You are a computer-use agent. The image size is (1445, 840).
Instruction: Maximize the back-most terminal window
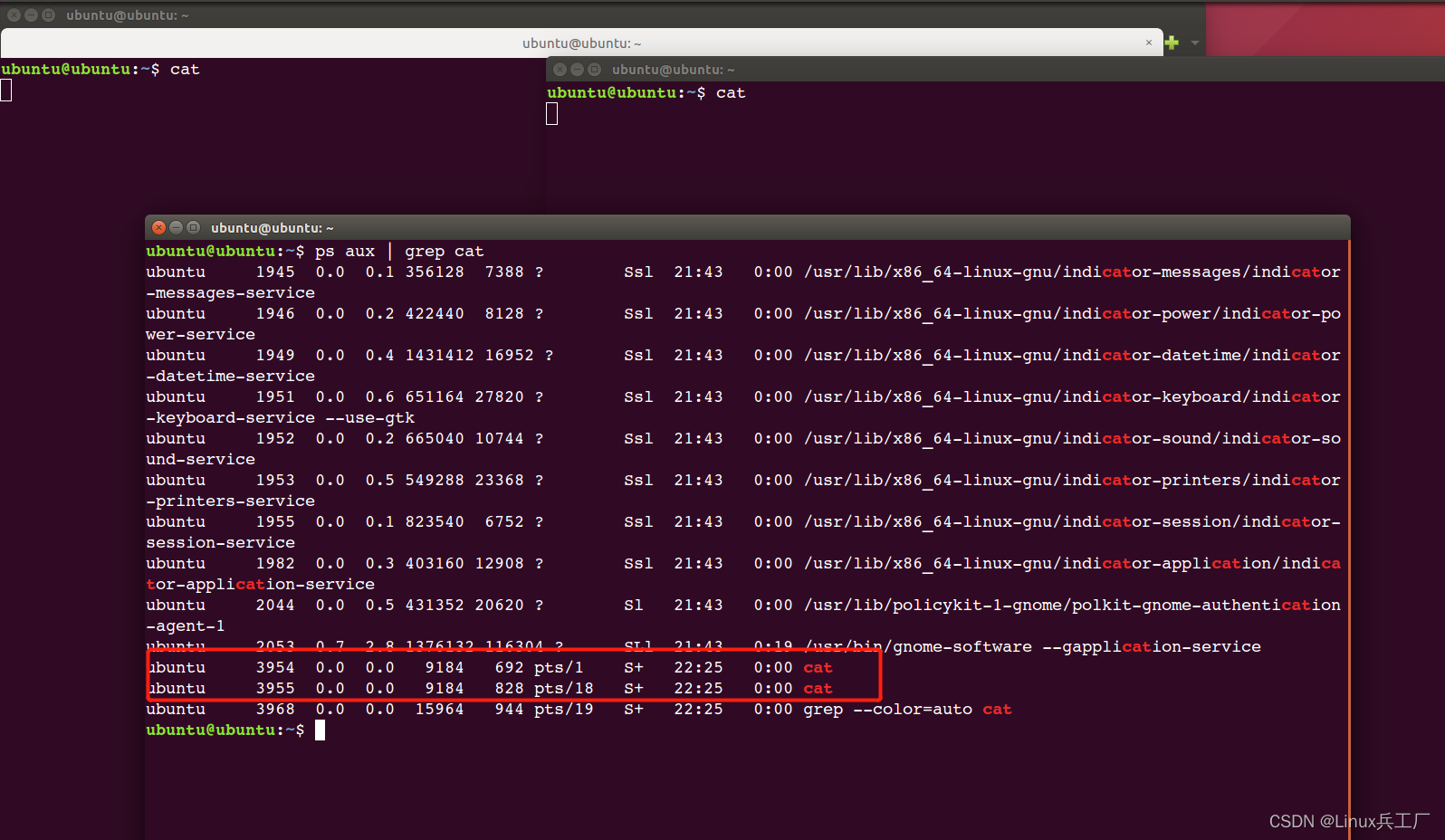[48, 15]
